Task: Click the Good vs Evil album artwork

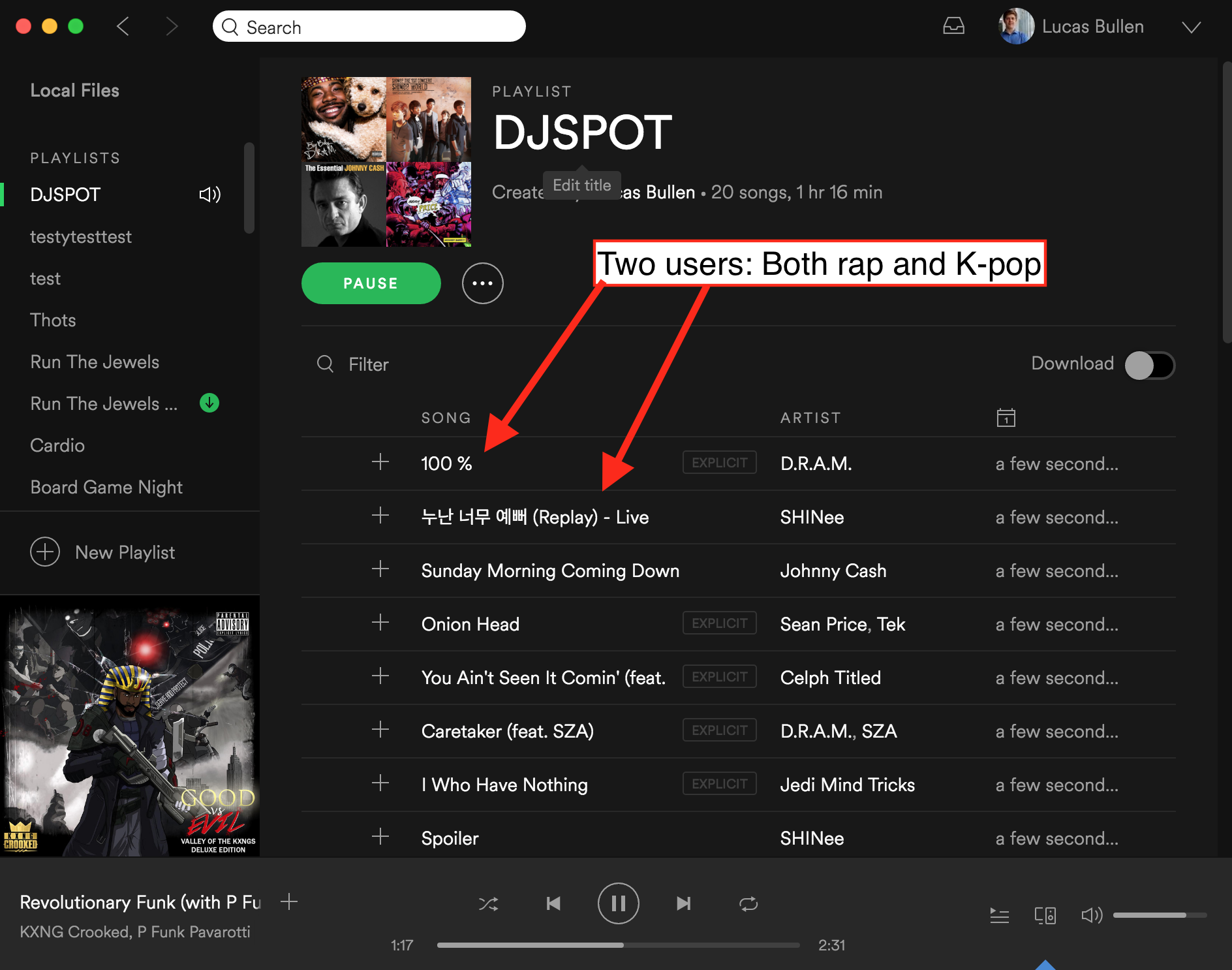Action: [x=130, y=726]
